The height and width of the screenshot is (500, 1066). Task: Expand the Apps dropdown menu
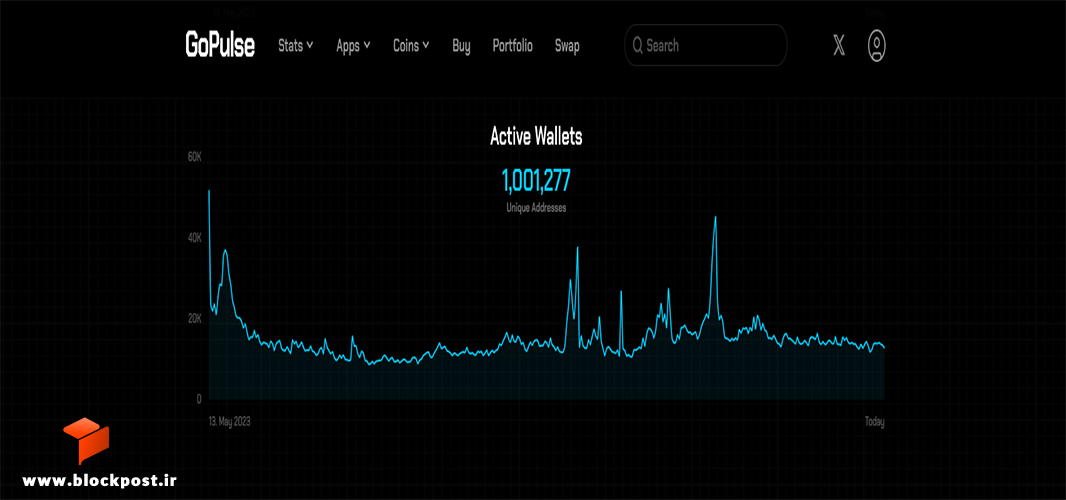pyautogui.click(x=354, y=46)
